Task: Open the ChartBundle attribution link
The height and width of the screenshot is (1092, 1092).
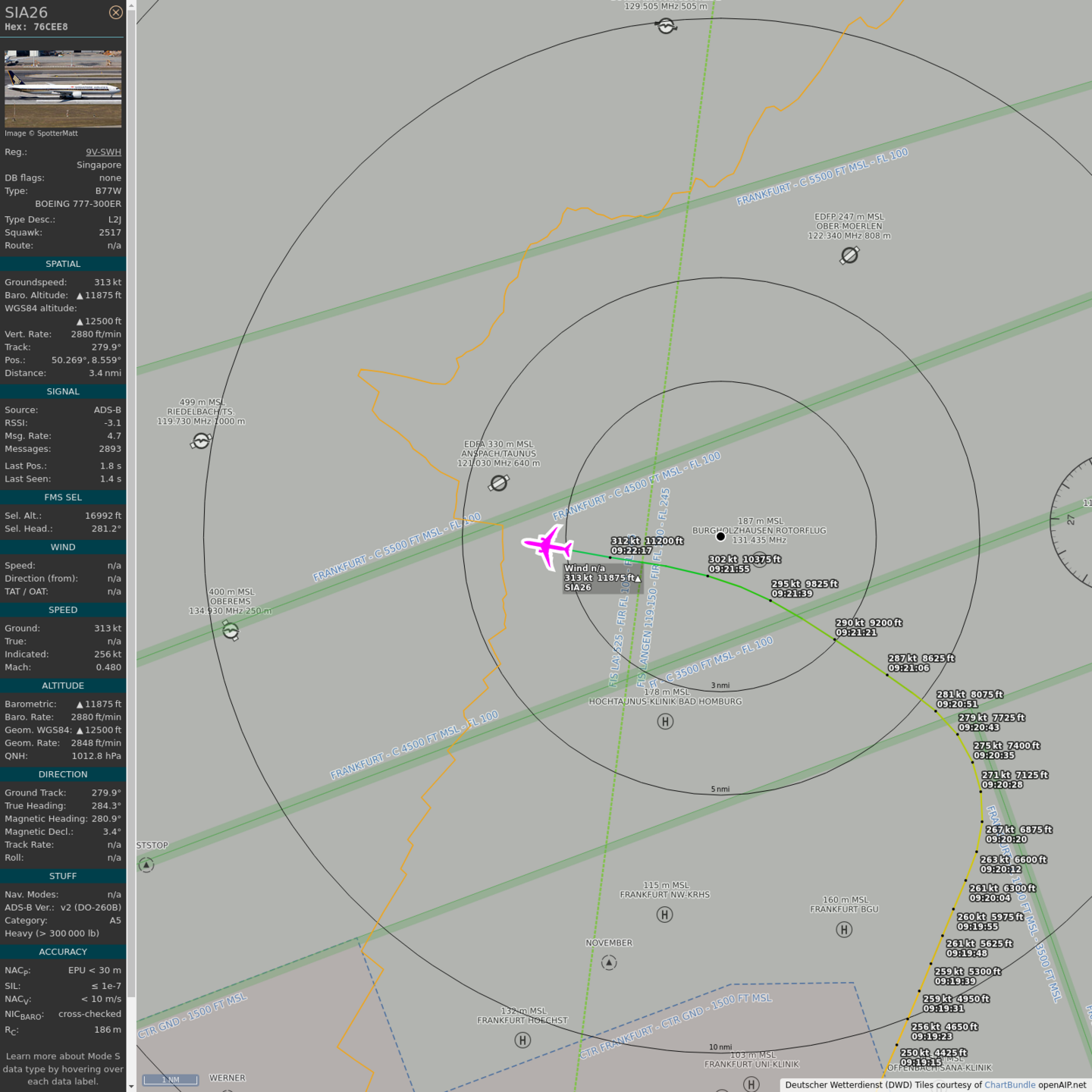Action: [1009, 1084]
